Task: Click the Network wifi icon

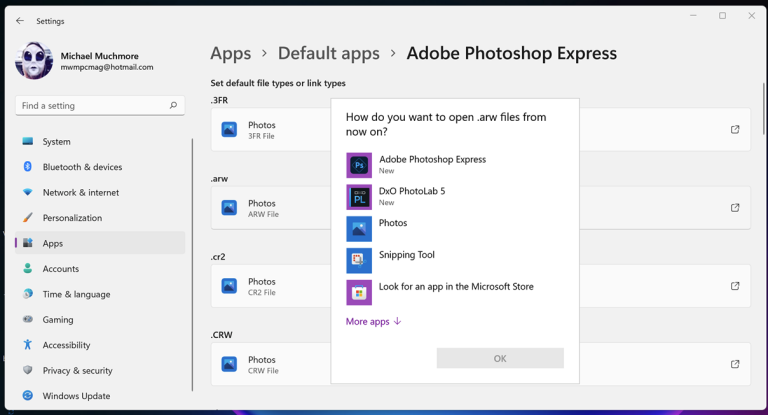Action: click(x=28, y=192)
